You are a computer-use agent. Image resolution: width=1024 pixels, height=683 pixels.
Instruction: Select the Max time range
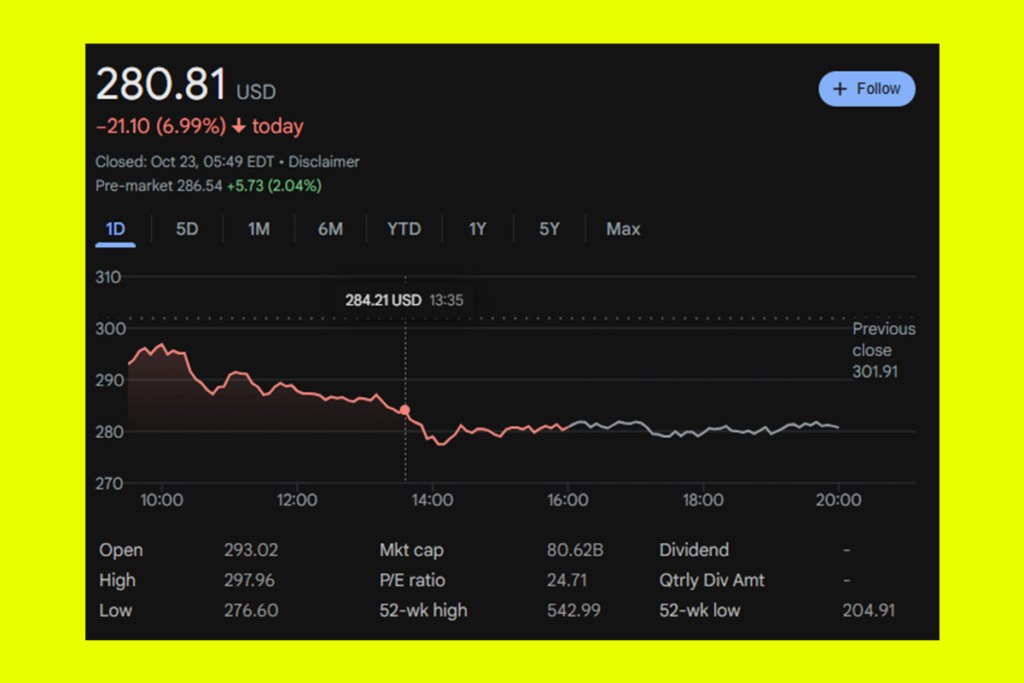[622, 229]
